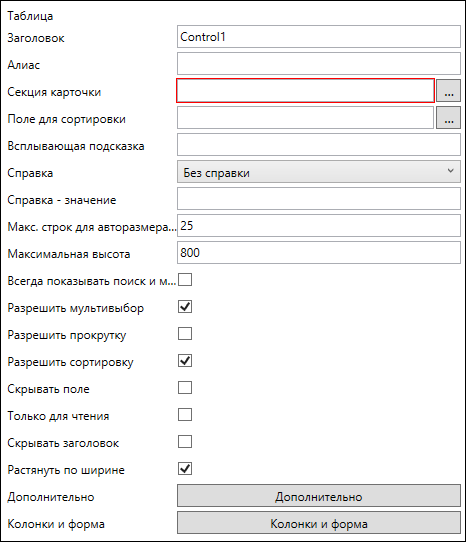Check the Скрывать поле option
The width and height of the screenshot is (466, 542).
(185, 387)
